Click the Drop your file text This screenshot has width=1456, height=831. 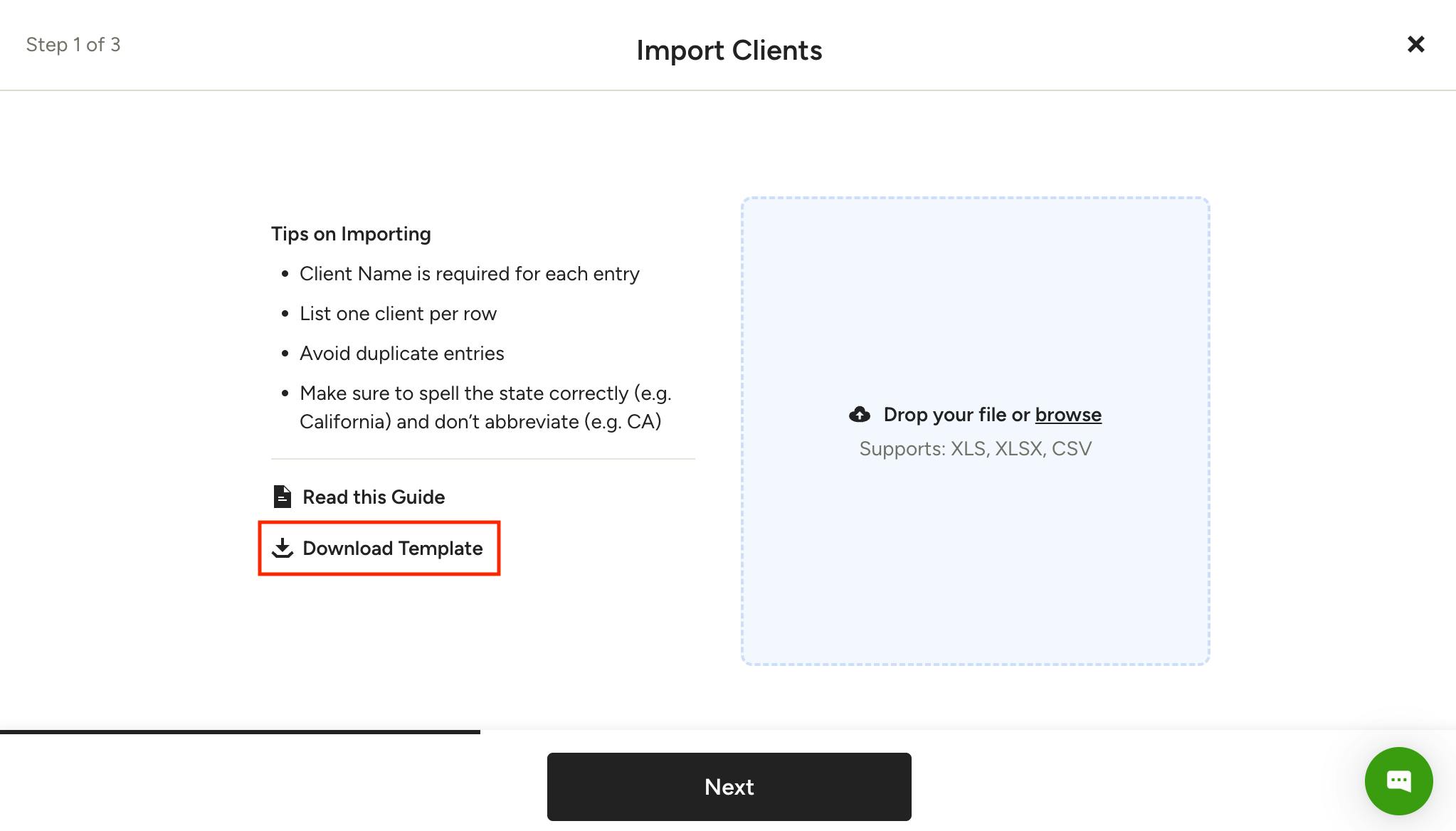956,415
